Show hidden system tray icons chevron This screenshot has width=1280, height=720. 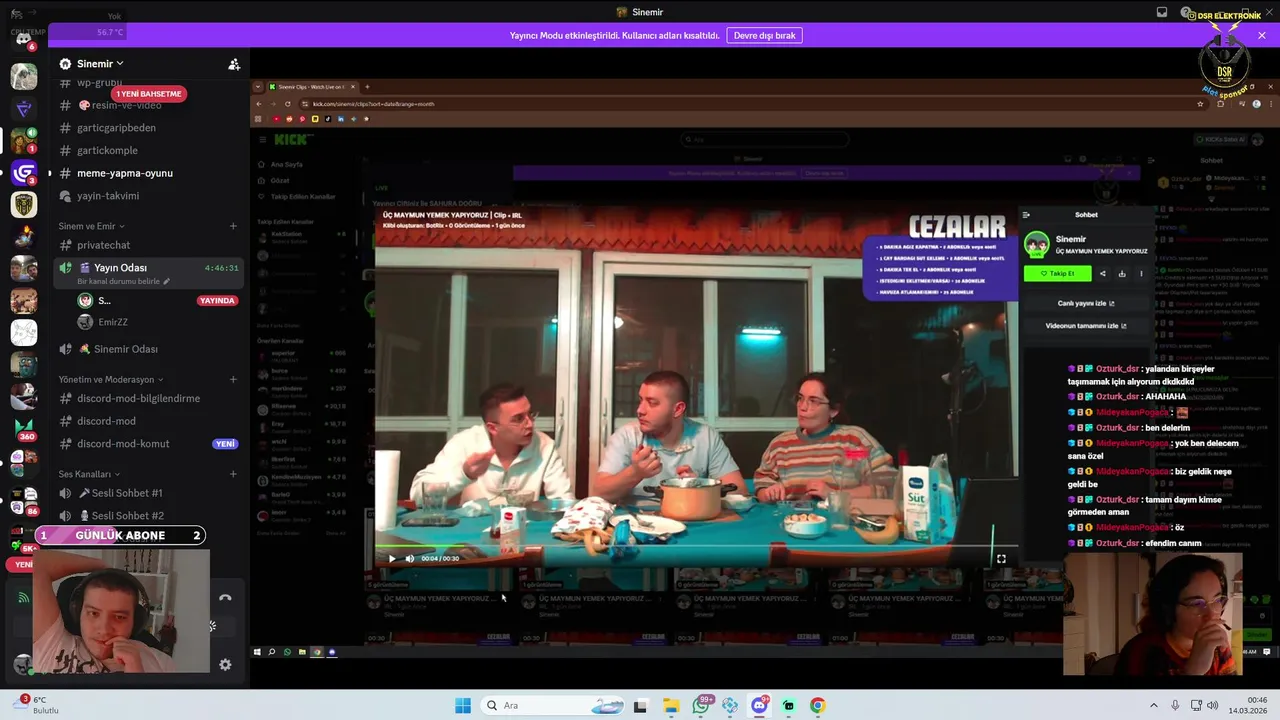coord(1154,706)
